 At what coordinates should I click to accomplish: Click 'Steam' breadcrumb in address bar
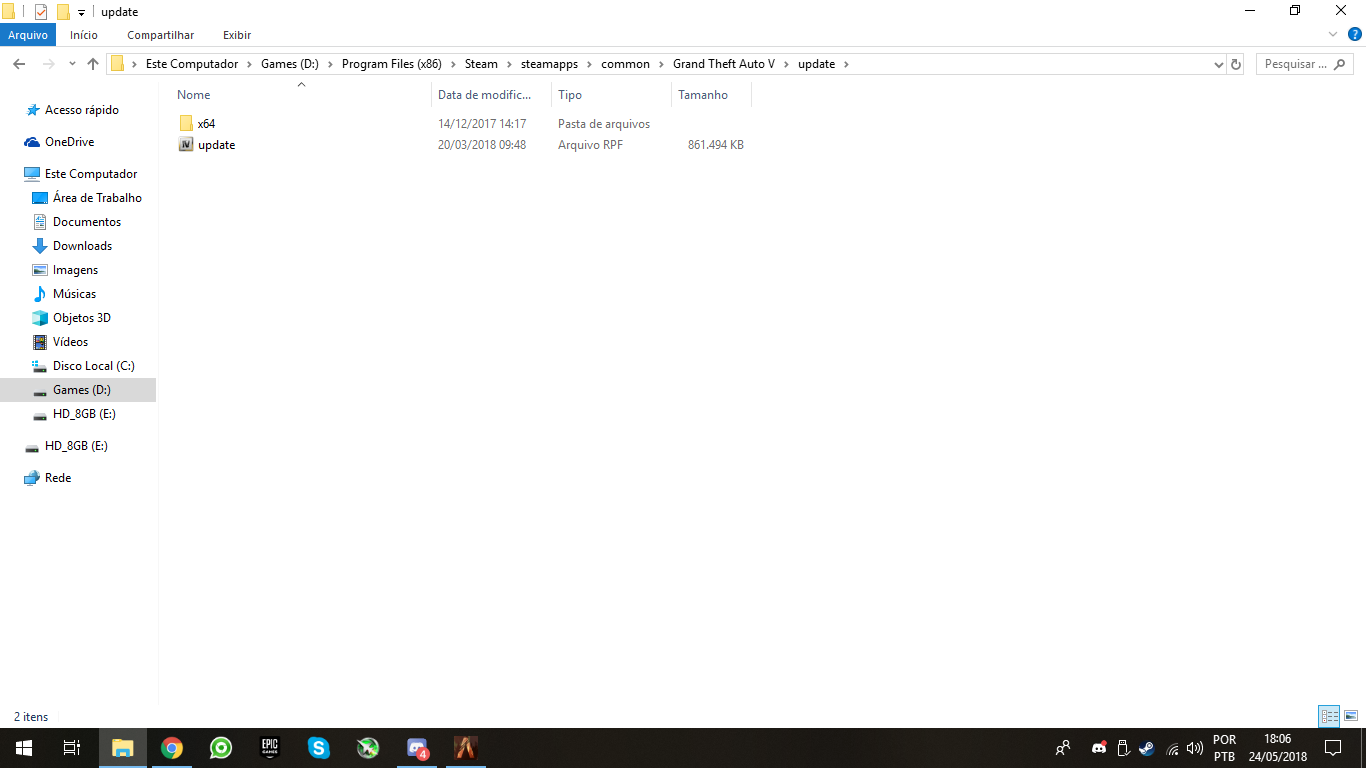tap(481, 64)
